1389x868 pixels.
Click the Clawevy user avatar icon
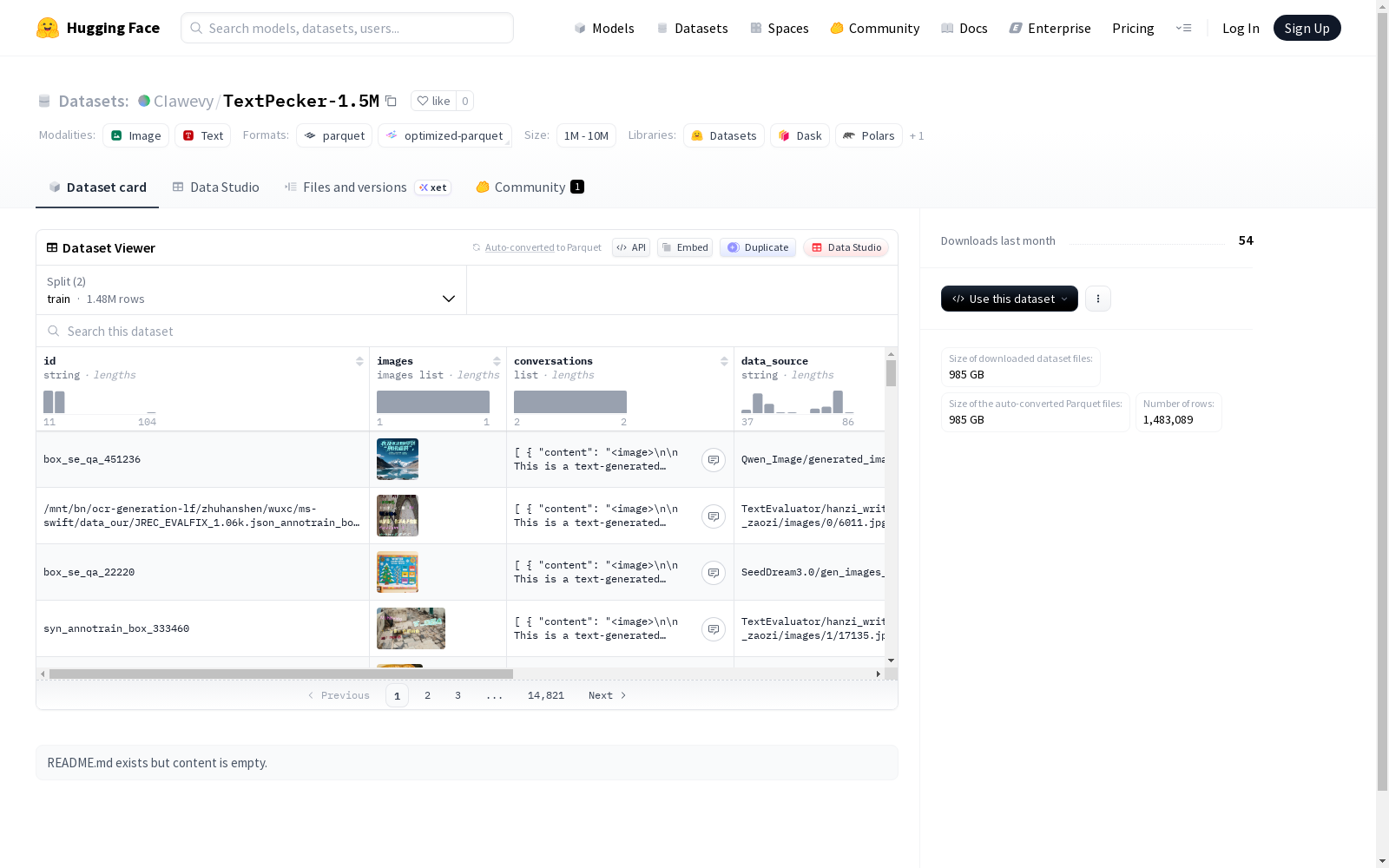coord(144,101)
